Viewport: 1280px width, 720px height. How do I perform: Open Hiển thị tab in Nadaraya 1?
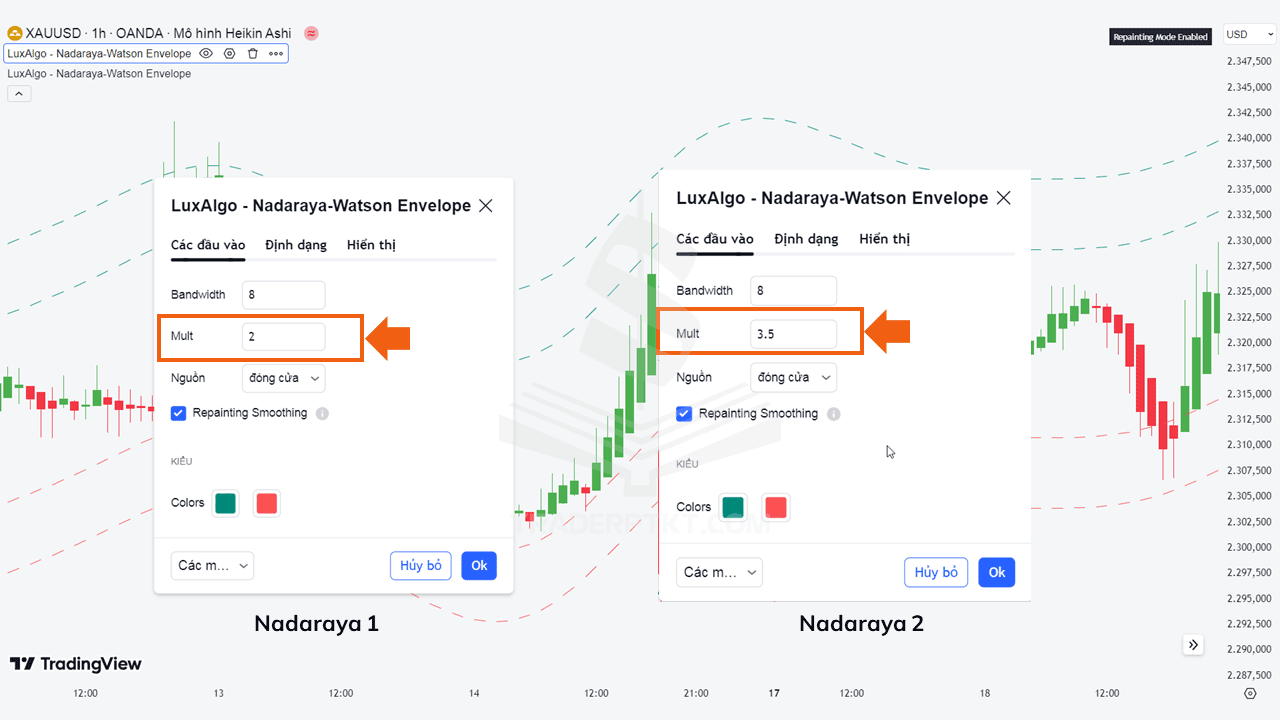(x=371, y=245)
